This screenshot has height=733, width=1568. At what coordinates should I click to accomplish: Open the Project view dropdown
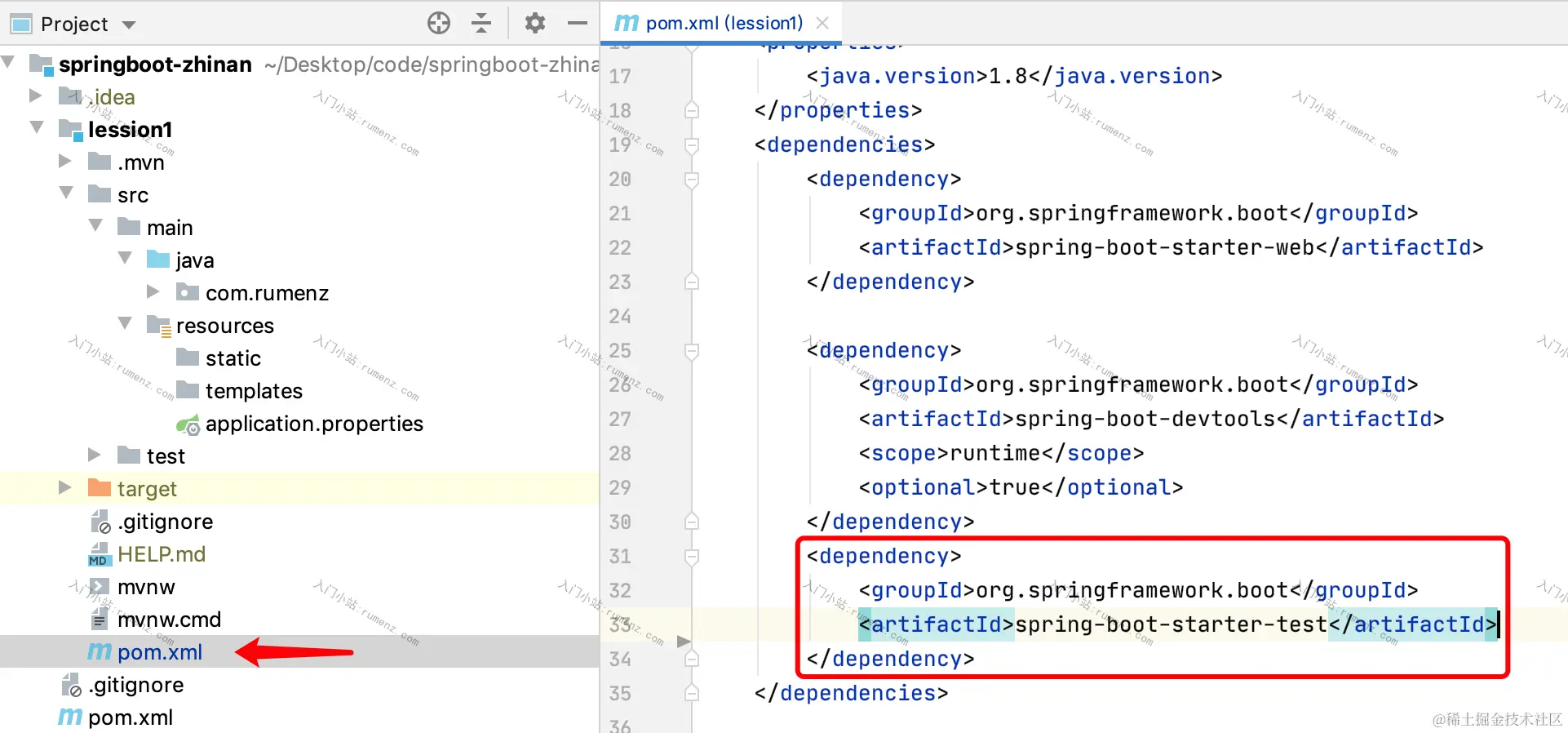[x=129, y=24]
